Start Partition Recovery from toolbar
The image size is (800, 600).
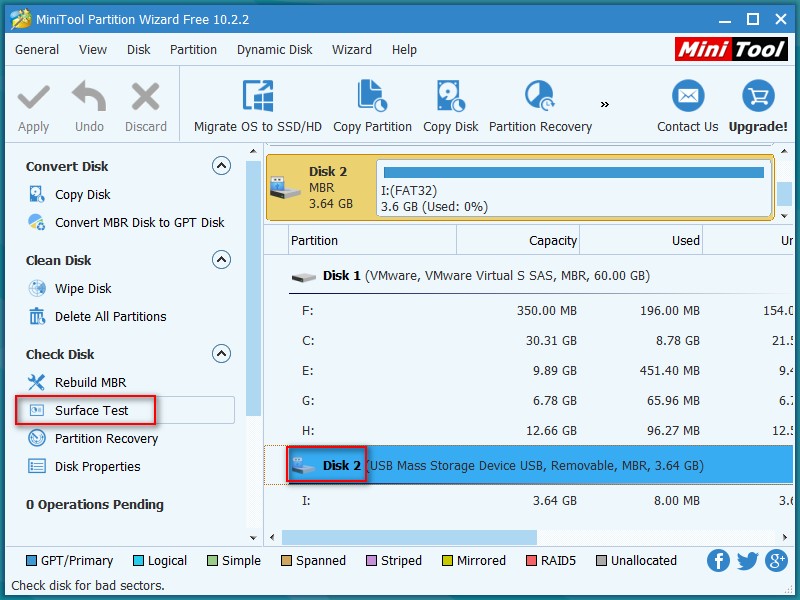(540, 107)
